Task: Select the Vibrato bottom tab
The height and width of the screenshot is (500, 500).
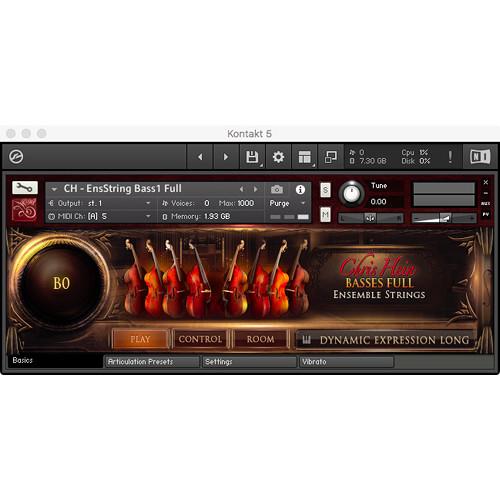Action: click(346, 362)
